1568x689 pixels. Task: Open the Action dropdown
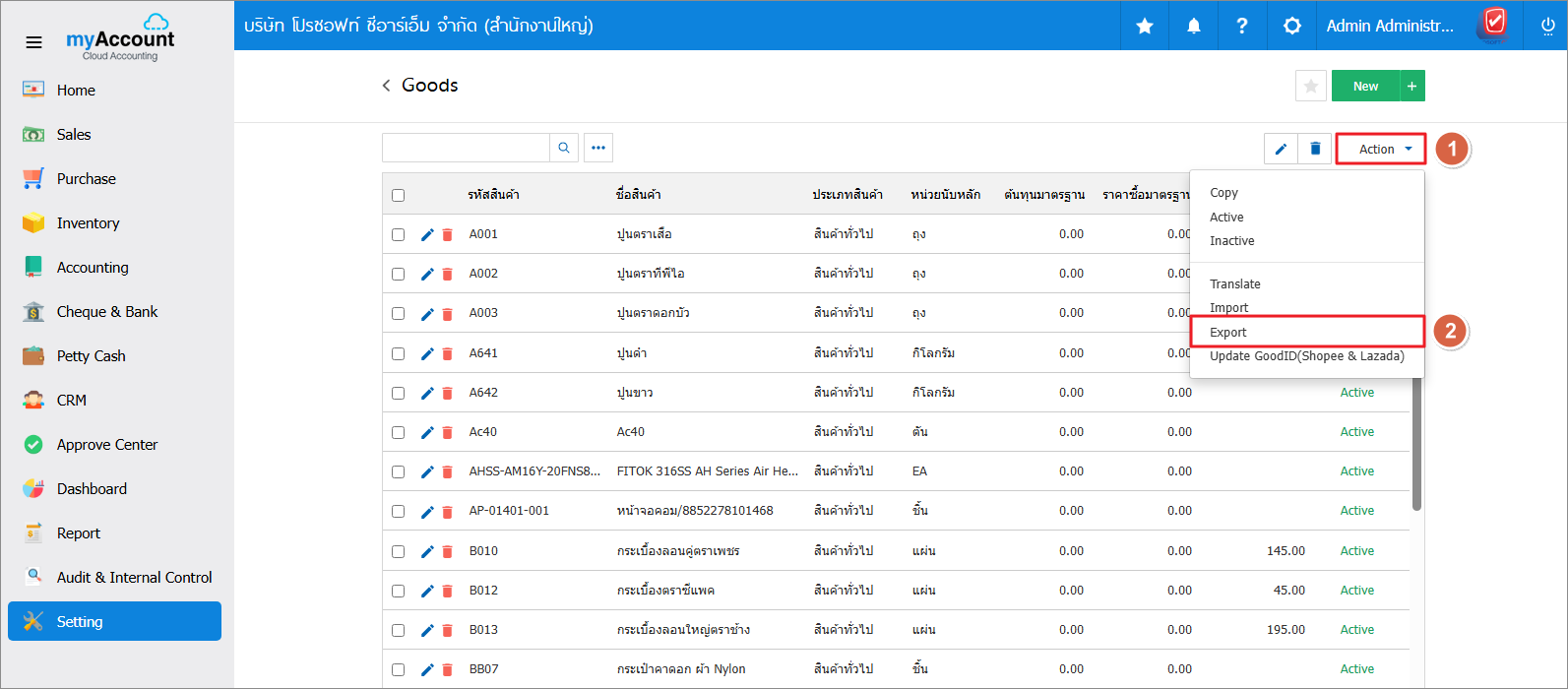click(x=1380, y=150)
